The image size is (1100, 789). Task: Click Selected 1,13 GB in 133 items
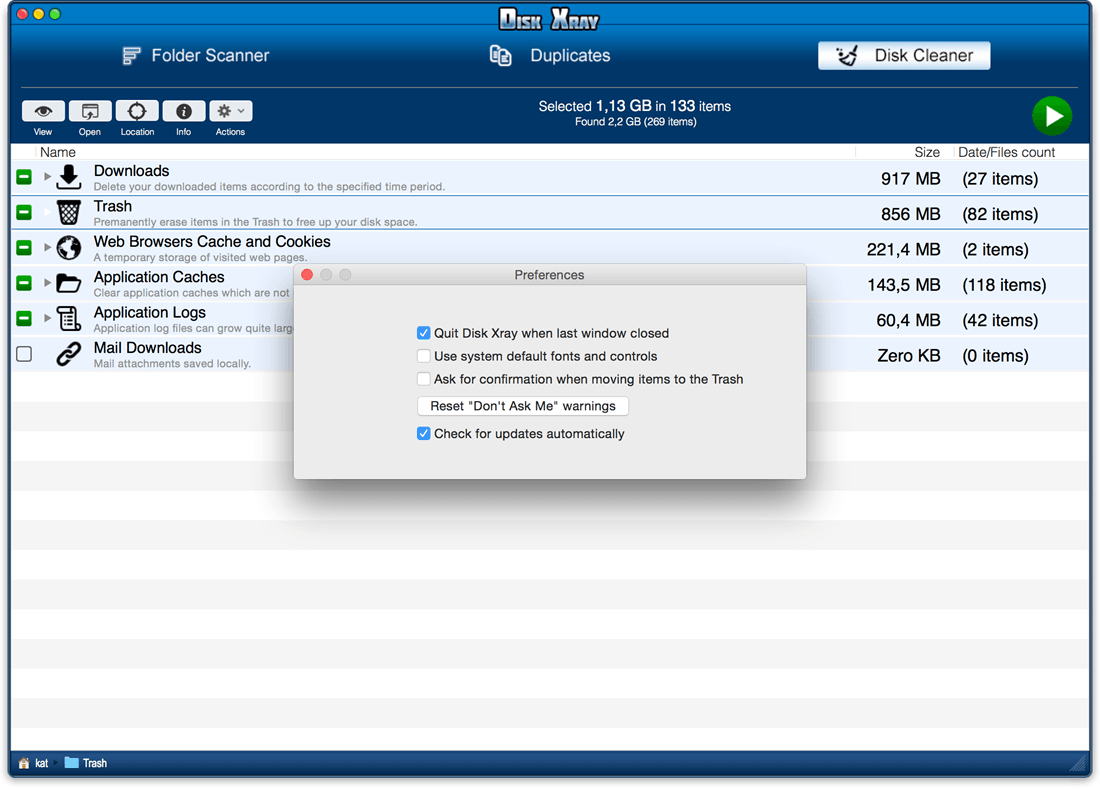(634, 107)
